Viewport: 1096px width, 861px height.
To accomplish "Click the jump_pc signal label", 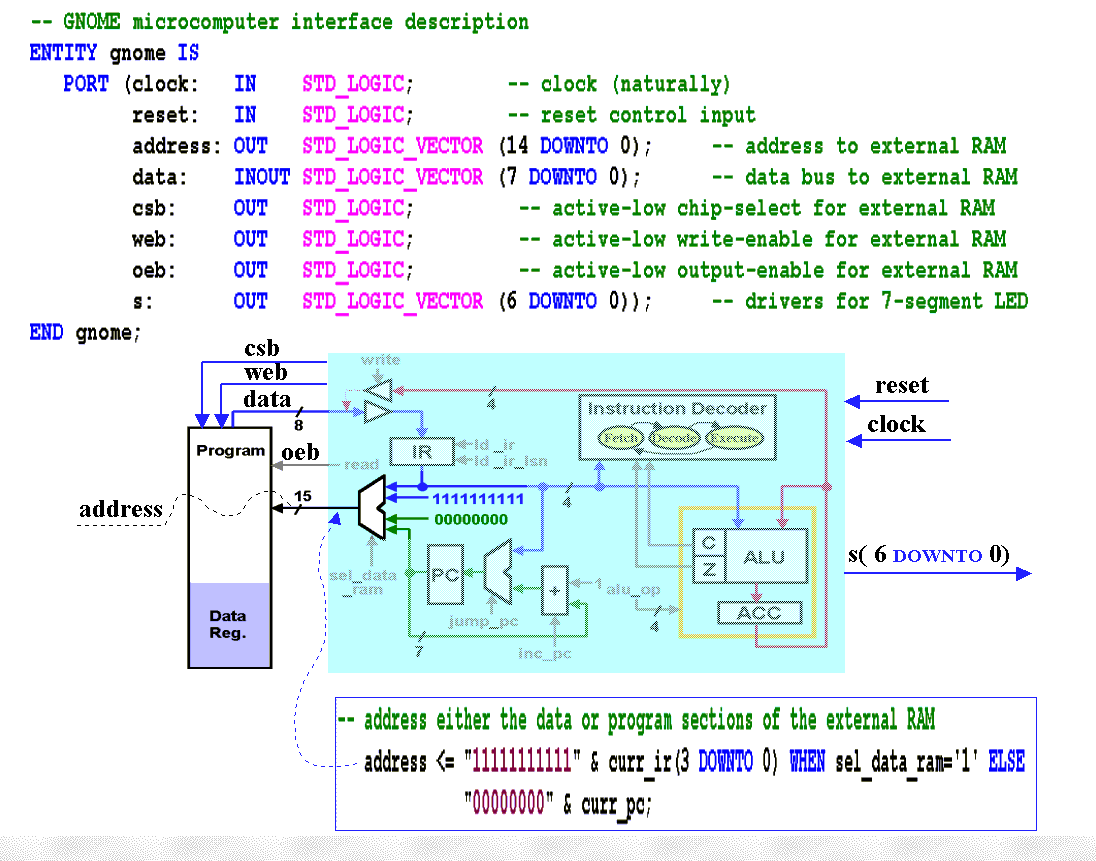I will click(483, 621).
